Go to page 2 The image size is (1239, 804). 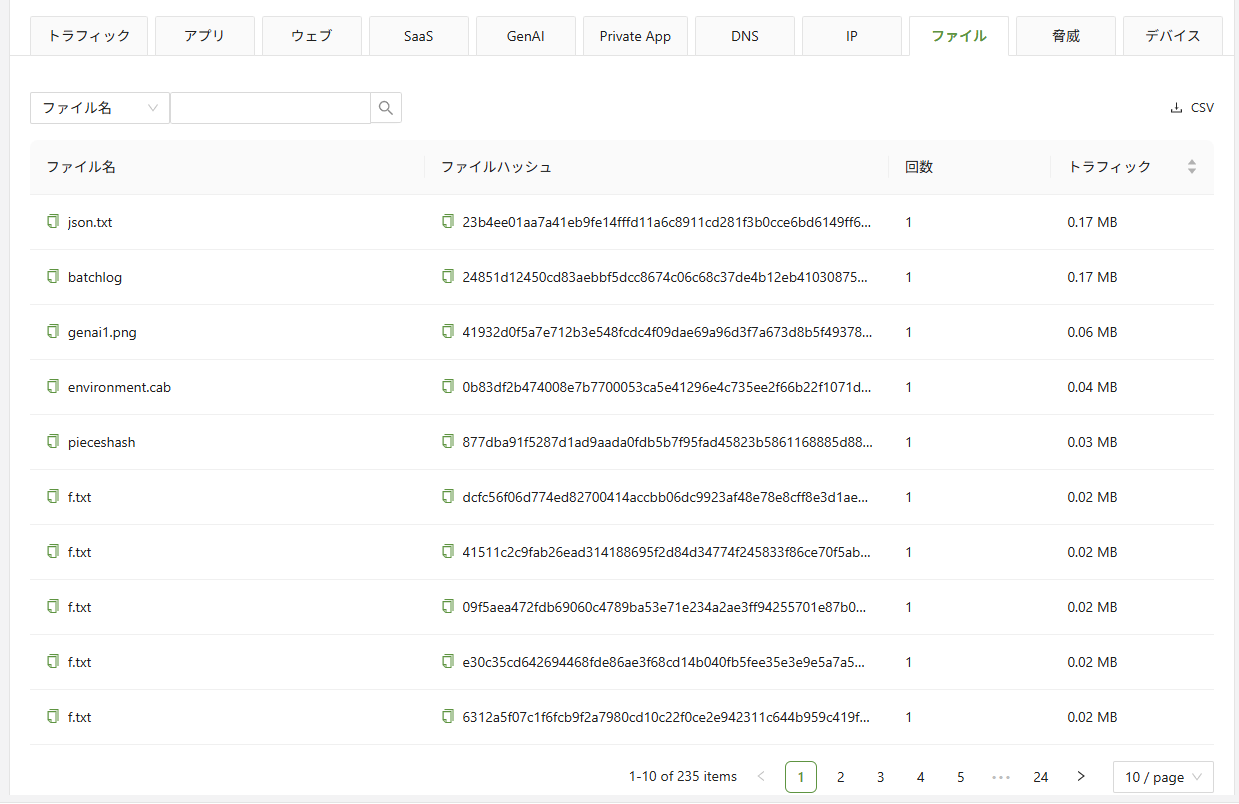pos(841,777)
